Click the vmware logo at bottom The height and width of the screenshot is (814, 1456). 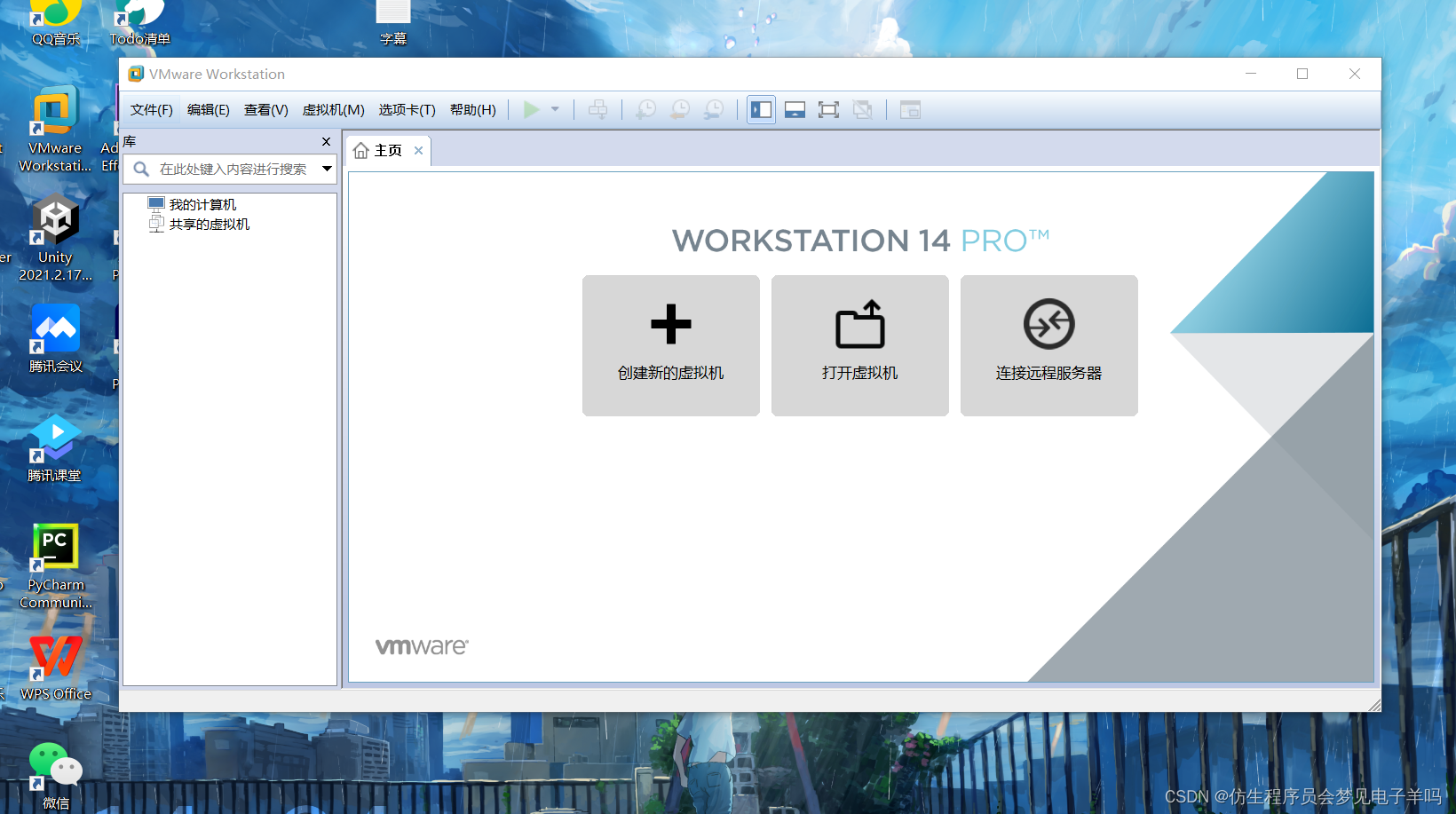tap(422, 646)
